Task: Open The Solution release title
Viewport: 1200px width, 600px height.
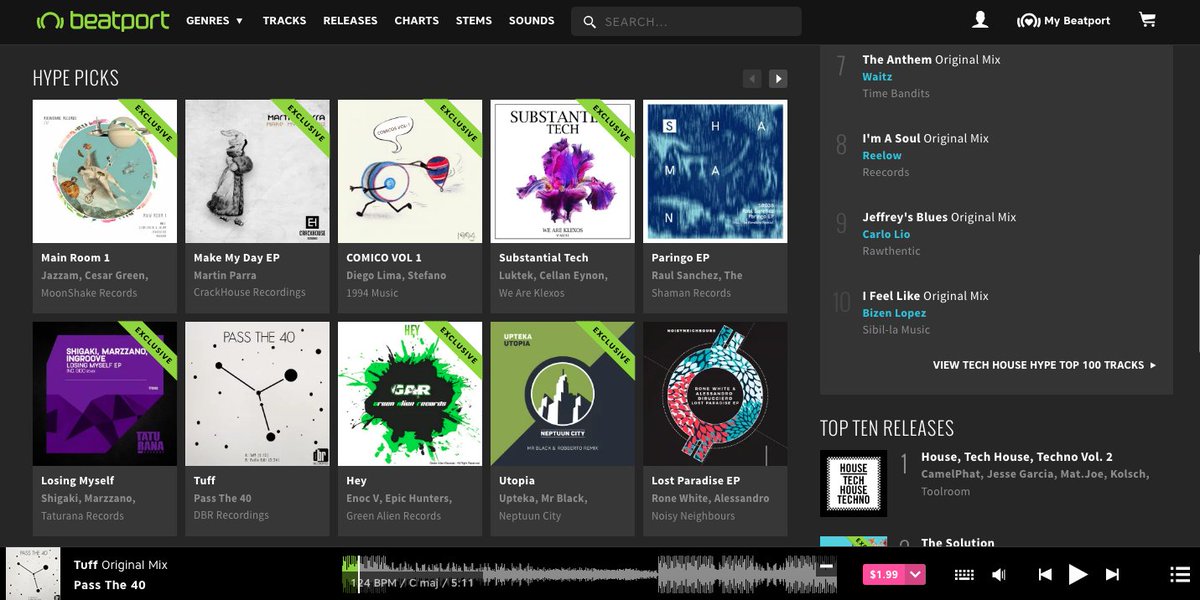Action: 958,543
